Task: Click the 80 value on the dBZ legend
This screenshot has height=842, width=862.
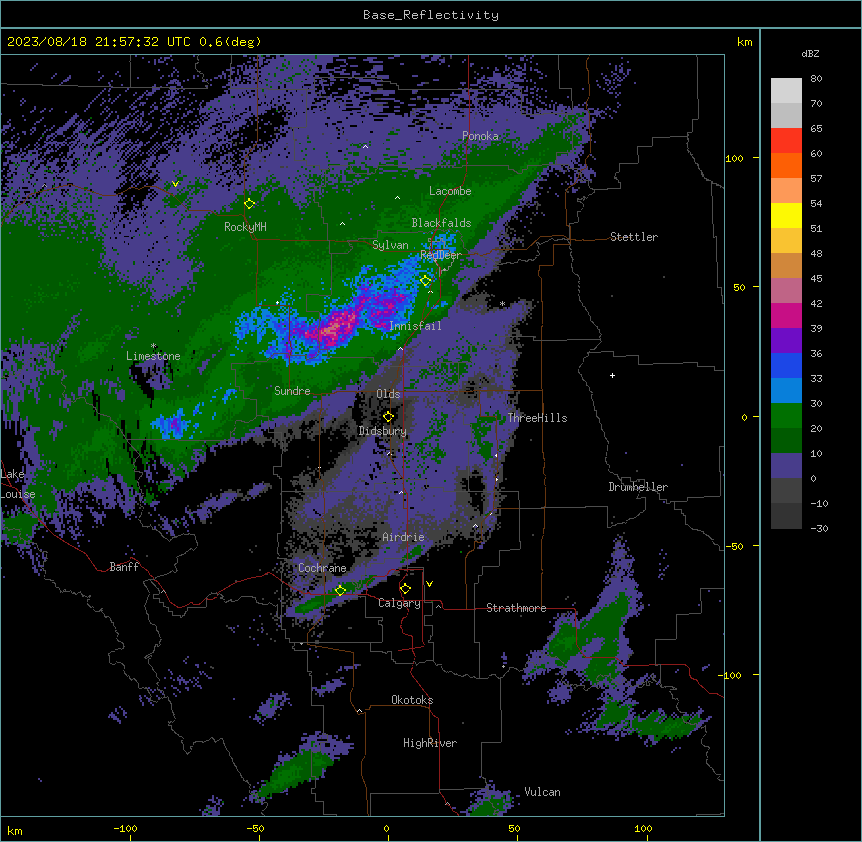Action: pos(816,79)
